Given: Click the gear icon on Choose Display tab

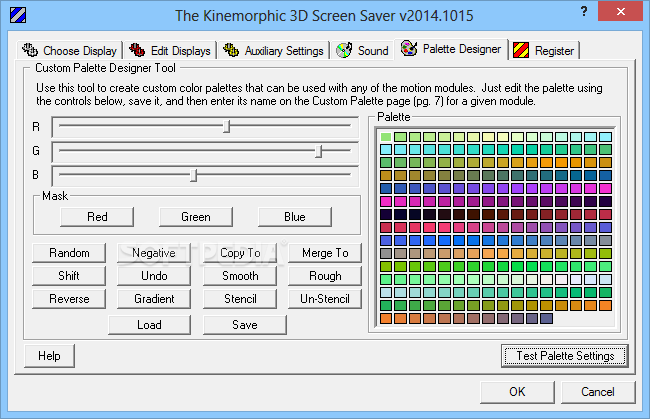Looking at the screenshot, I should (30, 50).
